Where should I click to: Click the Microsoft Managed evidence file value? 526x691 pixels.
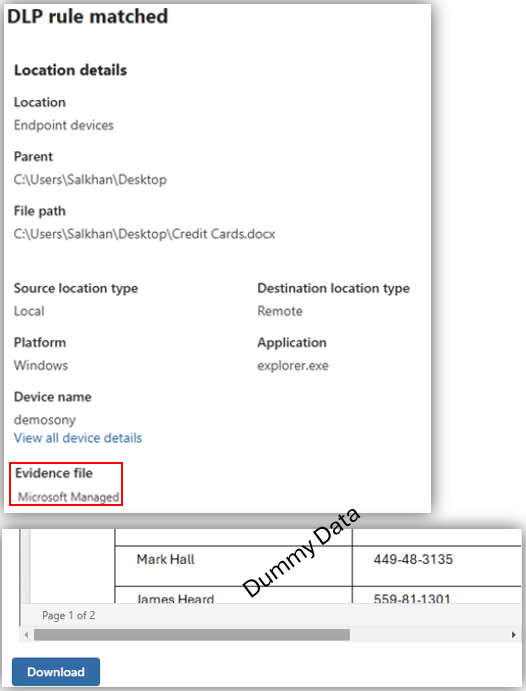click(x=68, y=497)
